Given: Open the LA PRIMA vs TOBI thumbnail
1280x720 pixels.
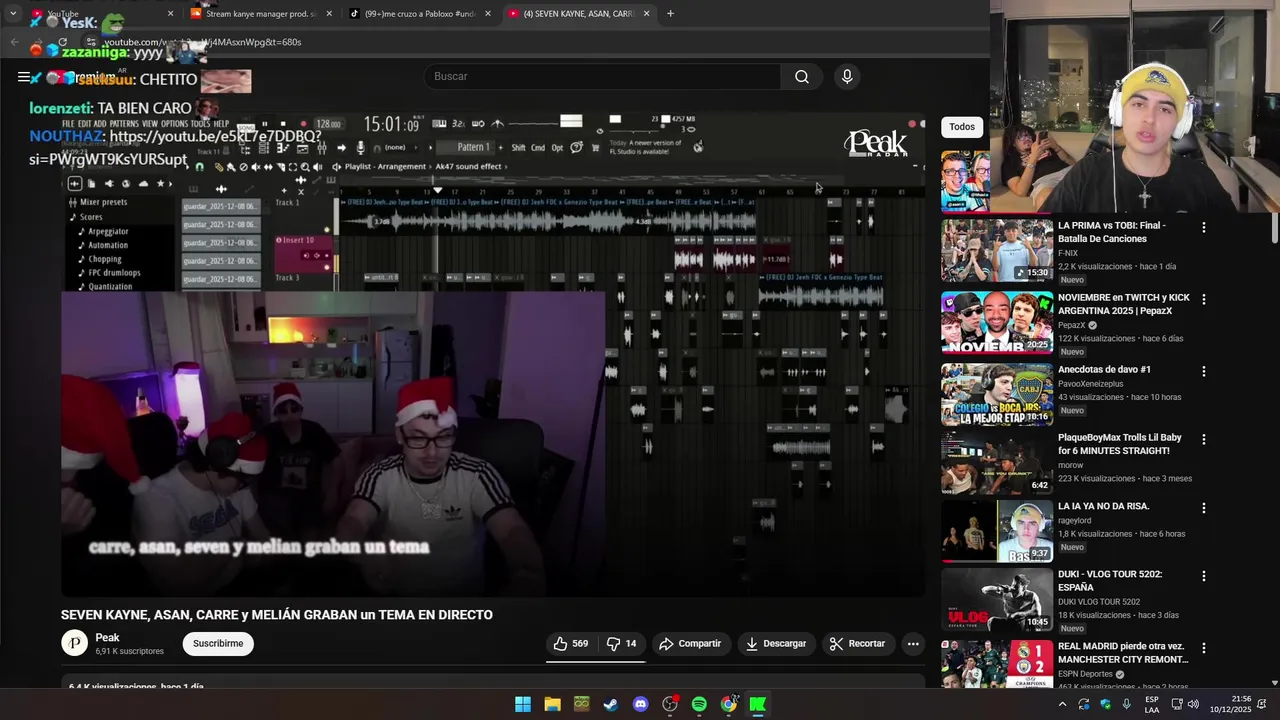Looking at the screenshot, I should (x=997, y=250).
